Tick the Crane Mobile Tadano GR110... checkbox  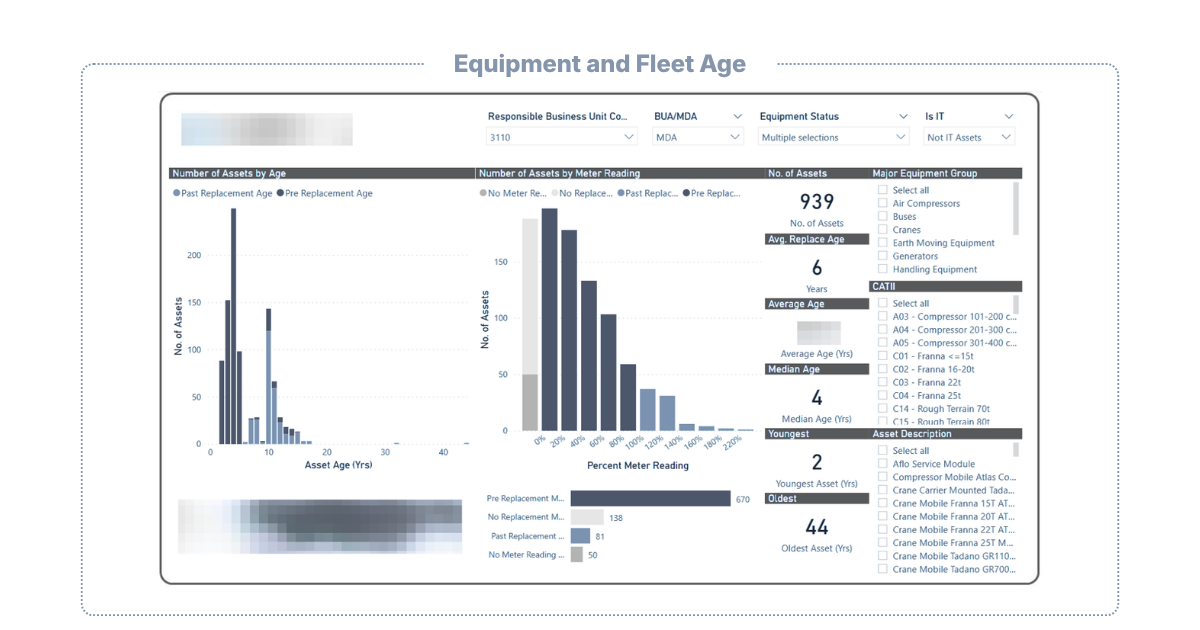tap(883, 556)
